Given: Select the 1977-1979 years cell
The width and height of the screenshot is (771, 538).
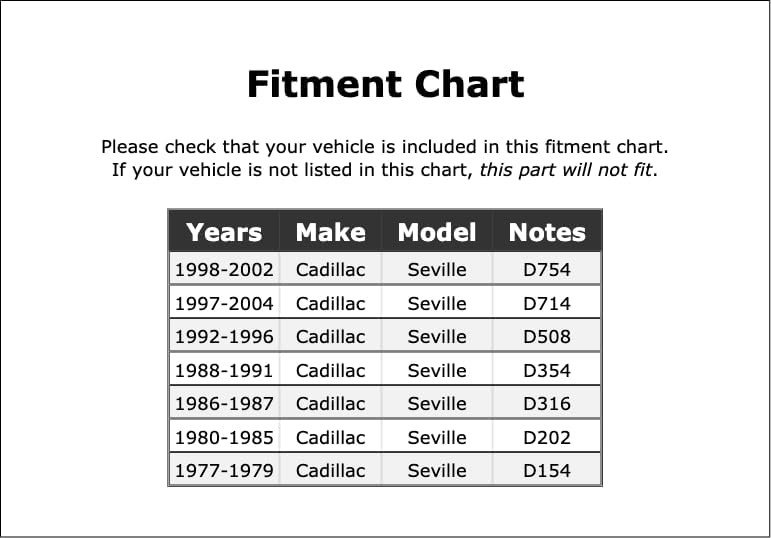Looking at the screenshot, I should point(224,470).
